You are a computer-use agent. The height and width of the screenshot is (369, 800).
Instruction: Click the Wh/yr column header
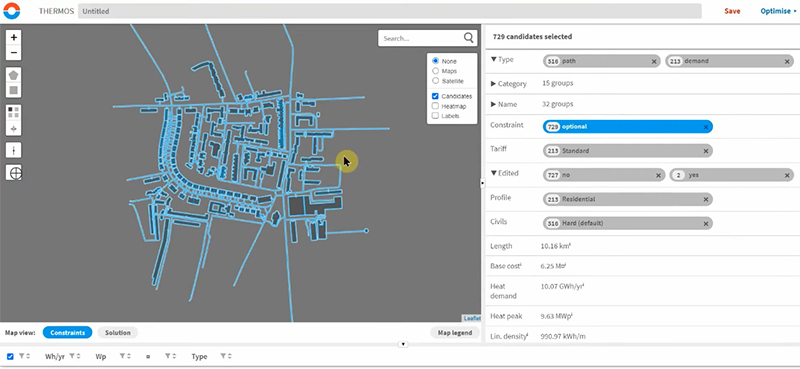click(x=55, y=357)
